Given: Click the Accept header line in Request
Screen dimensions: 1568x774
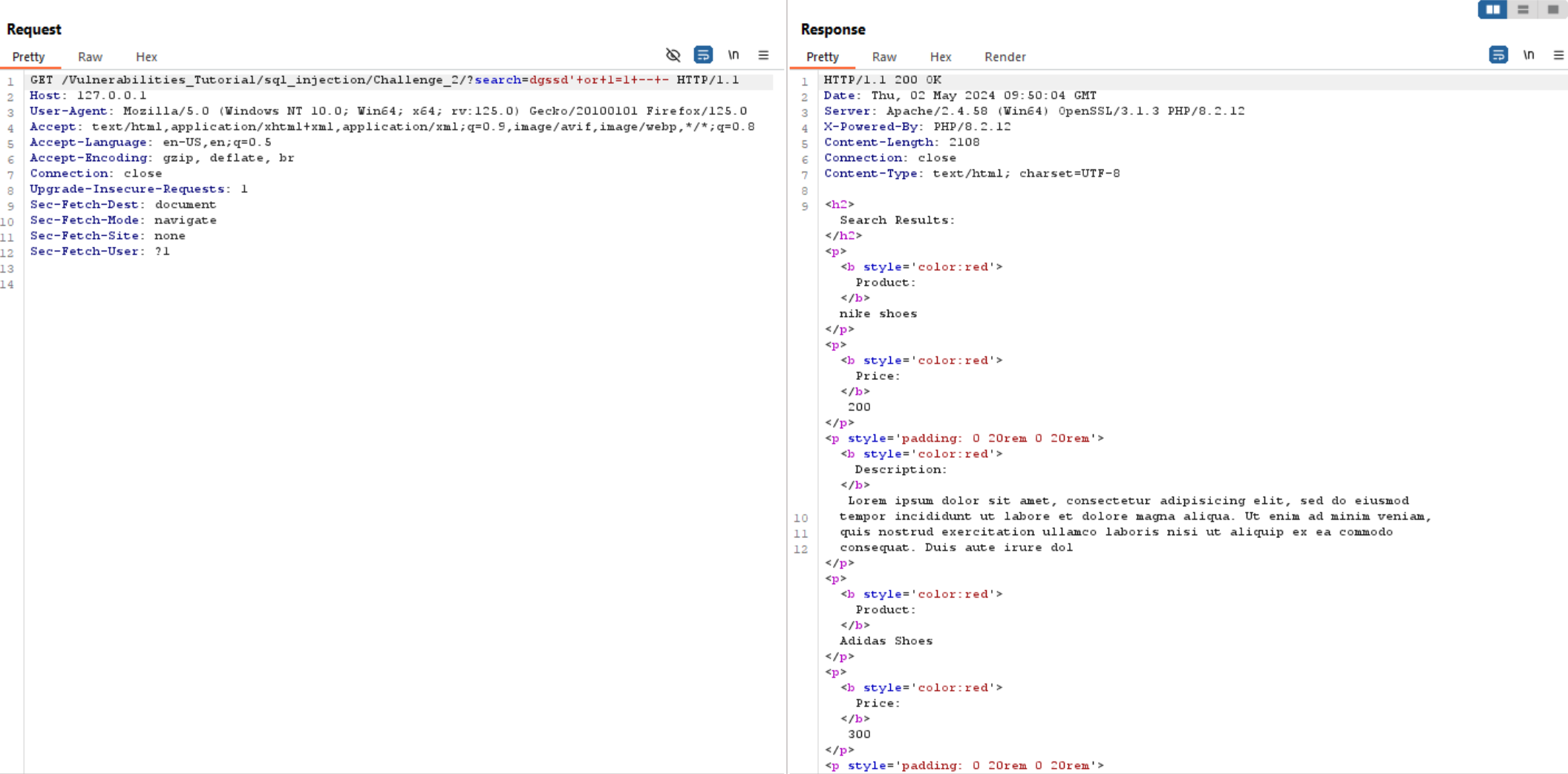Looking at the screenshot, I should pos(392,127).
